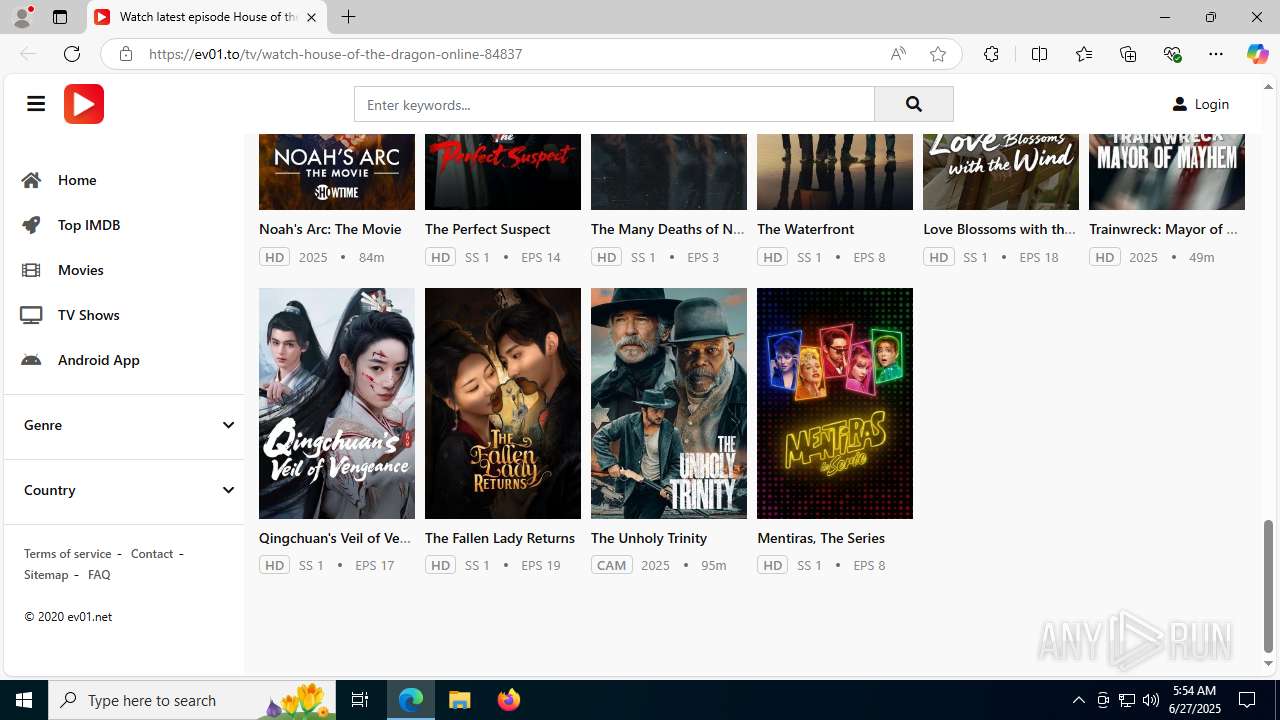
Task: Open Edge profile avatar icon
Action: [22, 17]
